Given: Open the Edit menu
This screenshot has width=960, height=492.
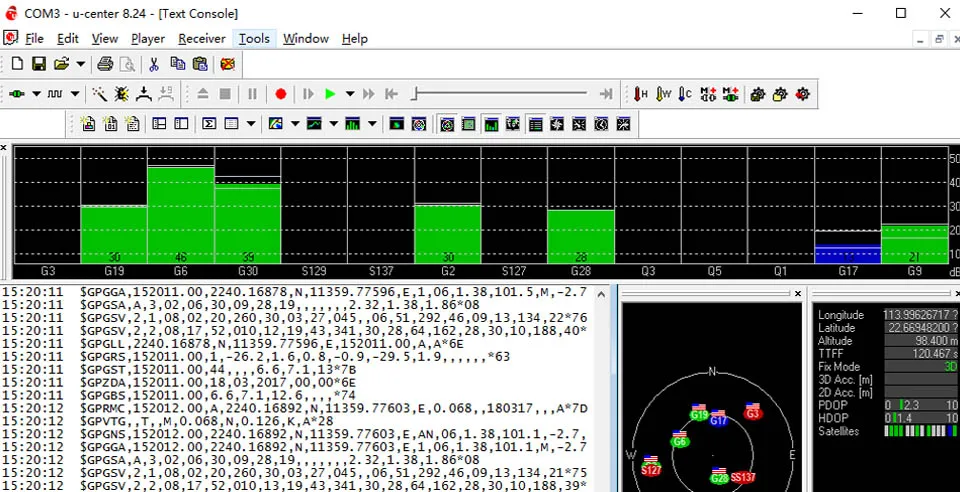Looking at the screenshot, I should coord(67,39).
